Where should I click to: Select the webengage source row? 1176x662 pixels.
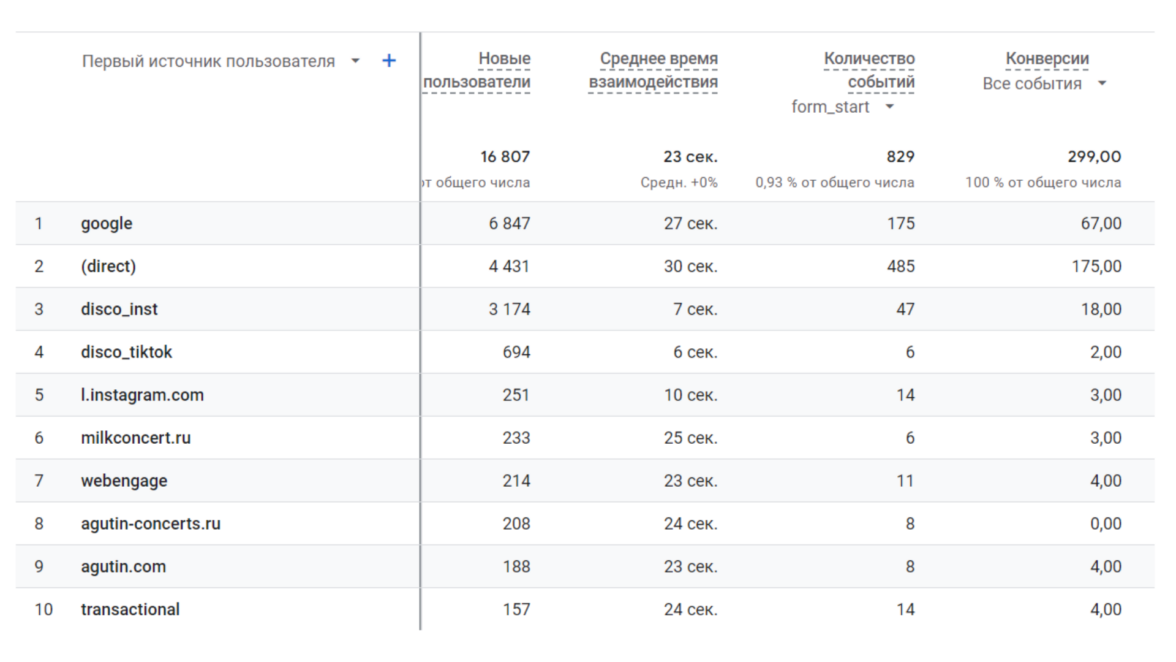[x=124, y=481]
